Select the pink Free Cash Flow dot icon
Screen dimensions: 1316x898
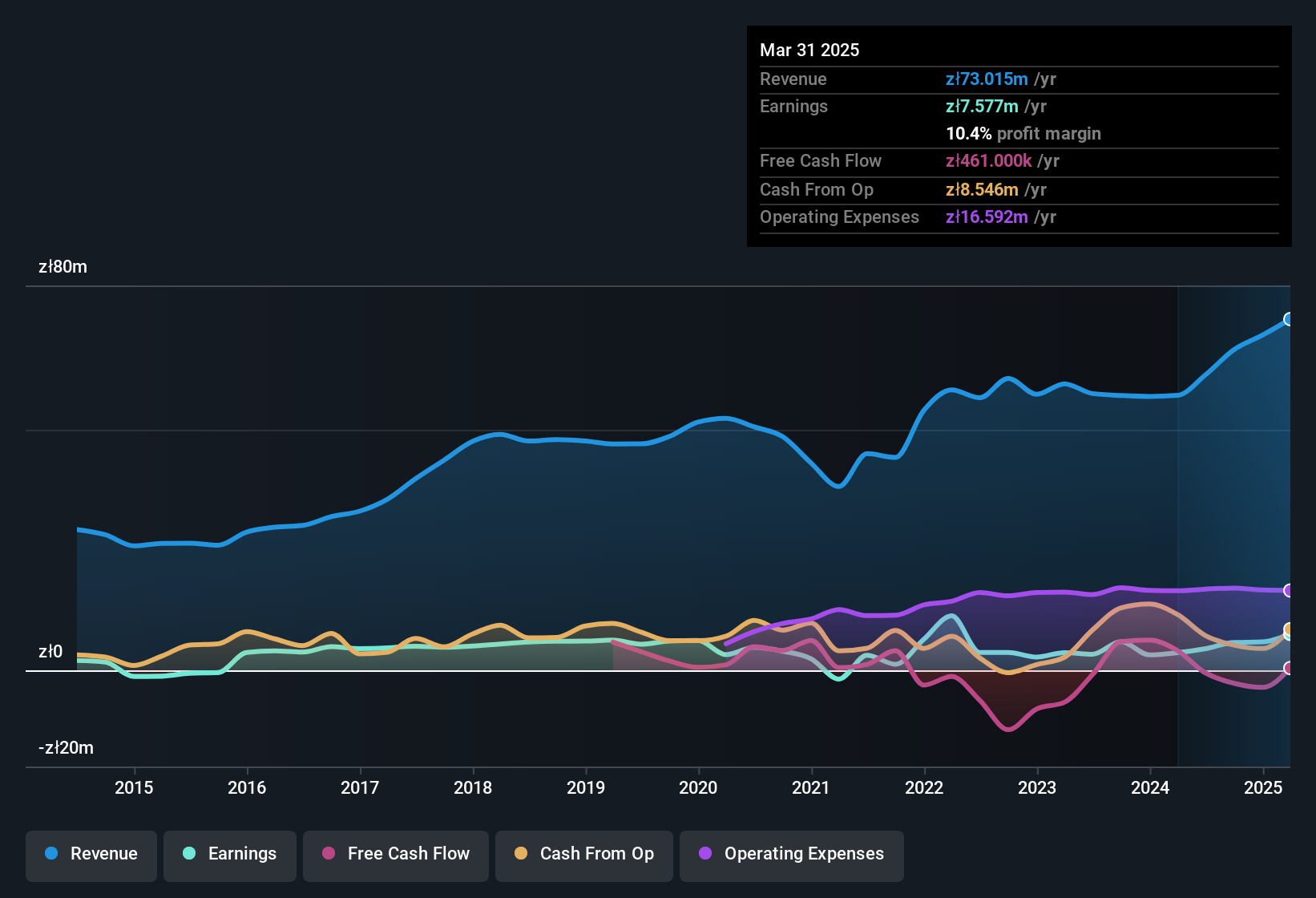(x=329, y=853)
